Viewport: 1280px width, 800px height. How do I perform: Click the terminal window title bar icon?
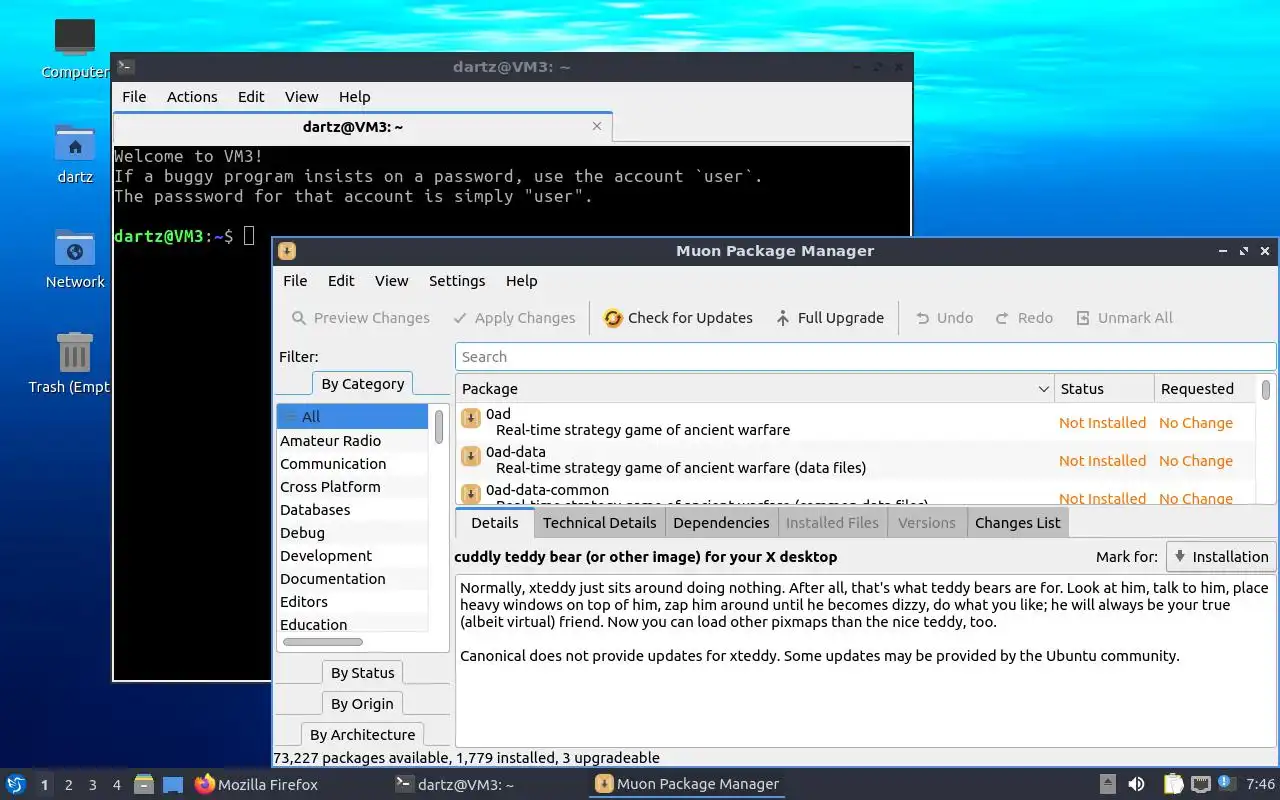tap(125, 67)
